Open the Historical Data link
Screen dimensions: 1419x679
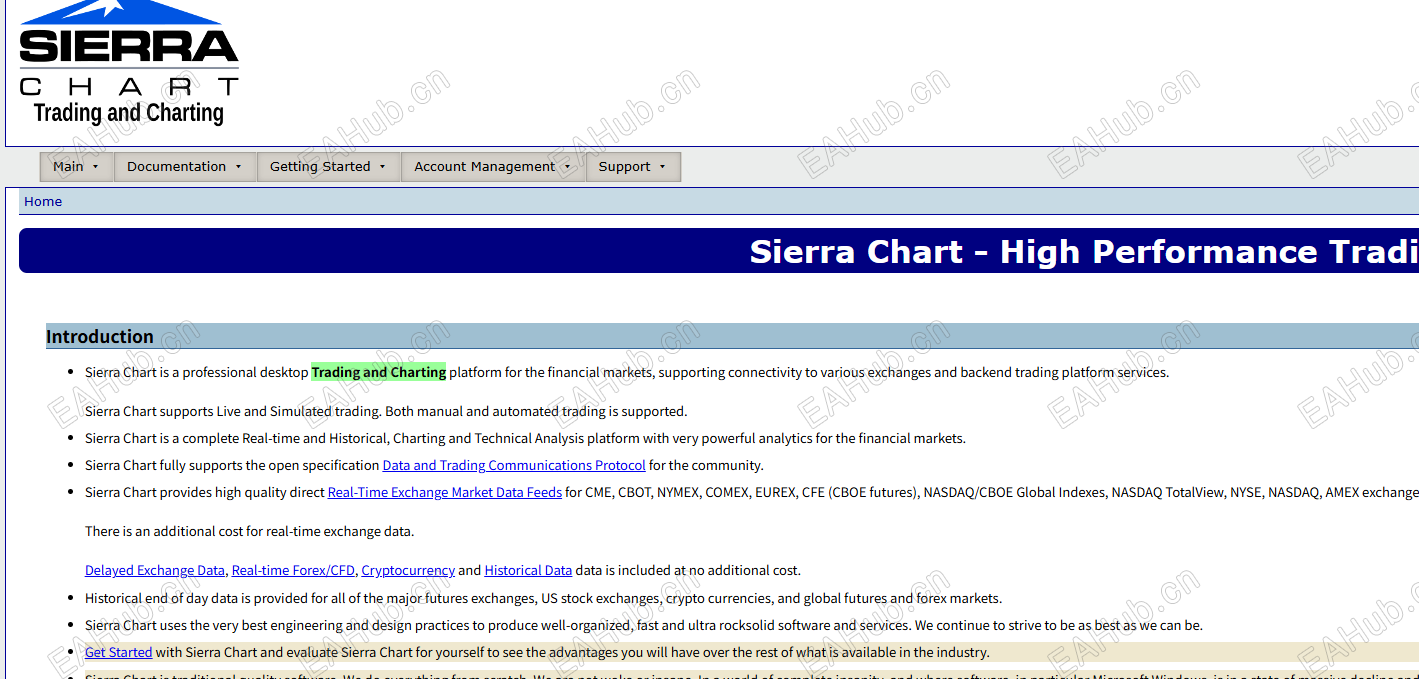[x=528, y=570]
